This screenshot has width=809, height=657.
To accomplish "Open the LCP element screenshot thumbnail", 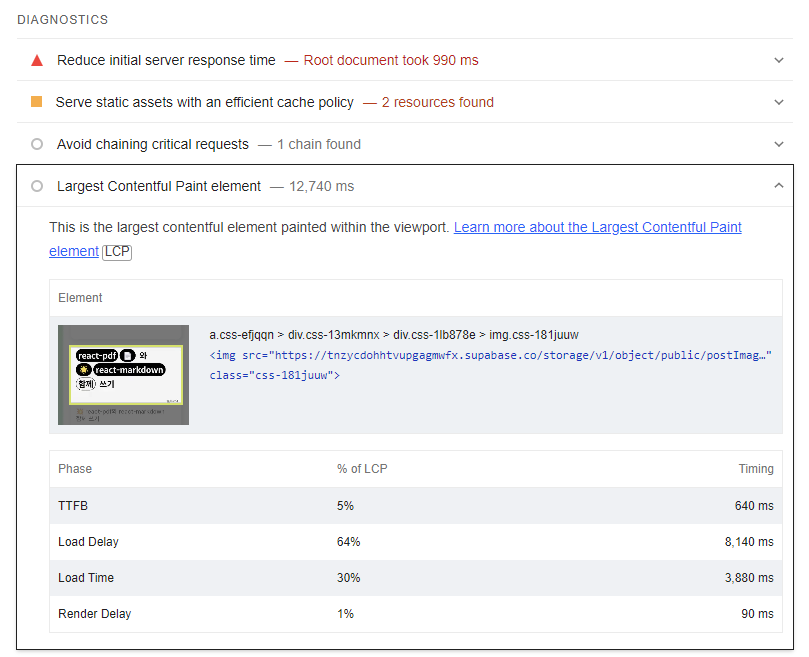I will tap(123, 375).
